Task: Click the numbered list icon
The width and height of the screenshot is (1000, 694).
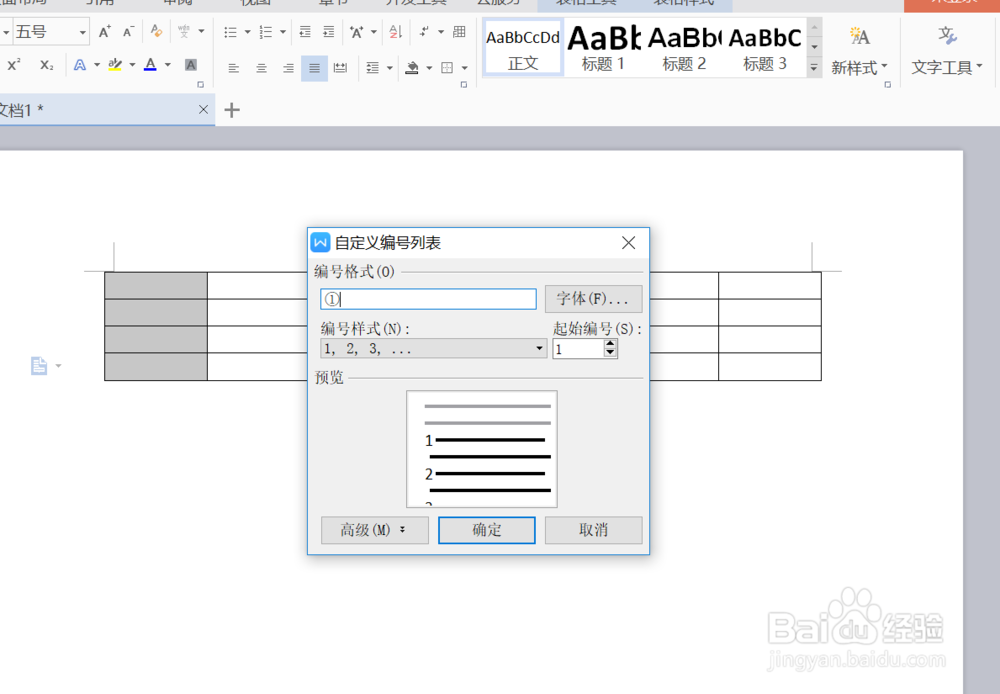Action: tap(264, 32)
